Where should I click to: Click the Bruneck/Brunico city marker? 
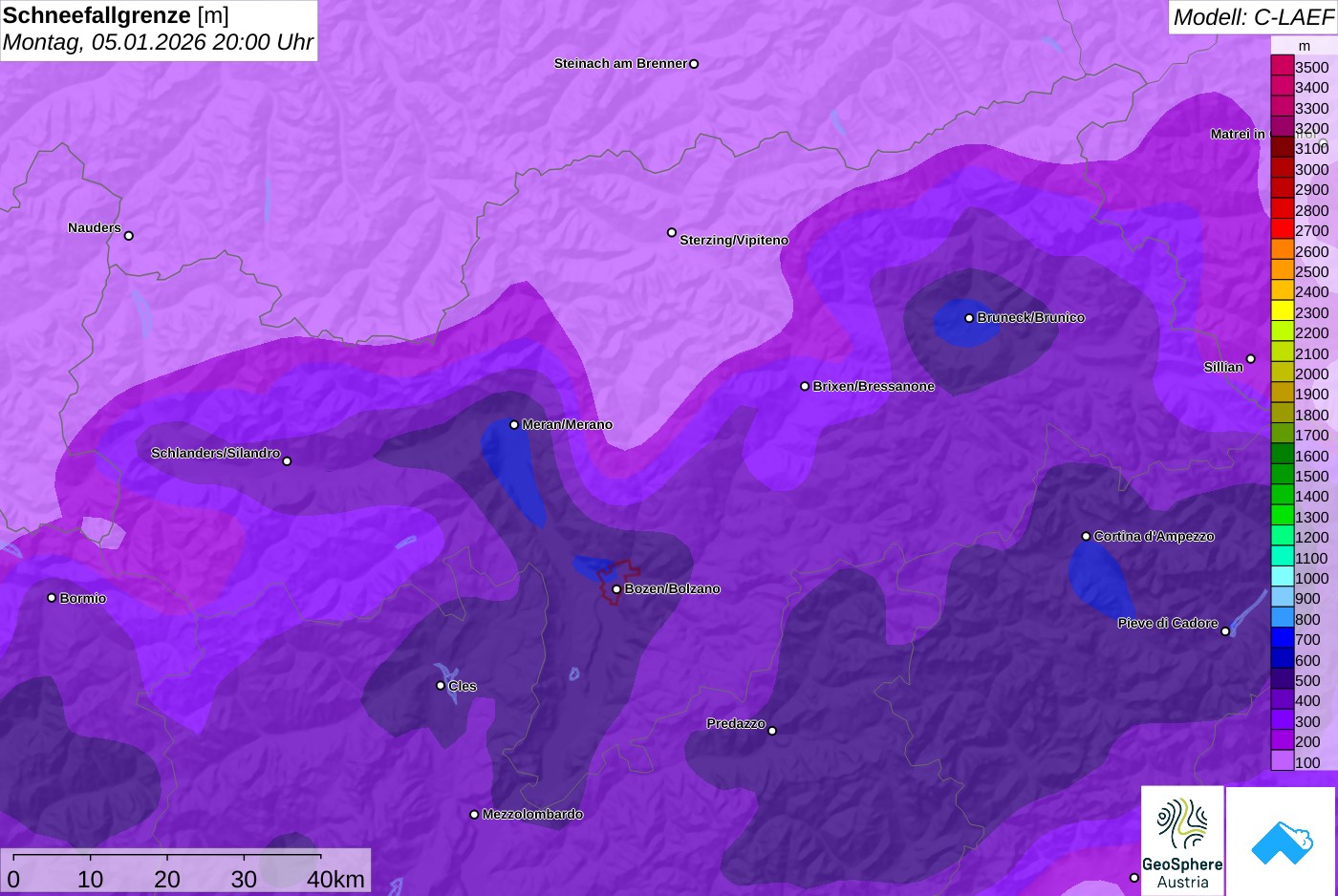pos(969,318)
